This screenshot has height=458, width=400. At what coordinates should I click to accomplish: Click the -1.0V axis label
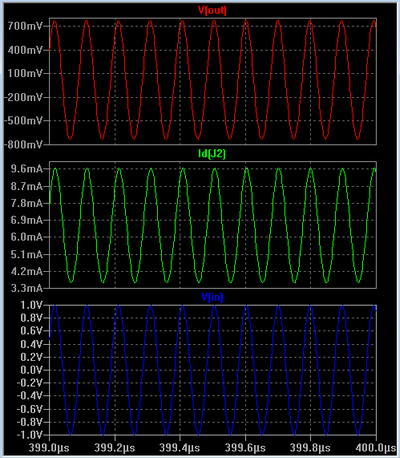pyautogui.click(x=30, y=435)
